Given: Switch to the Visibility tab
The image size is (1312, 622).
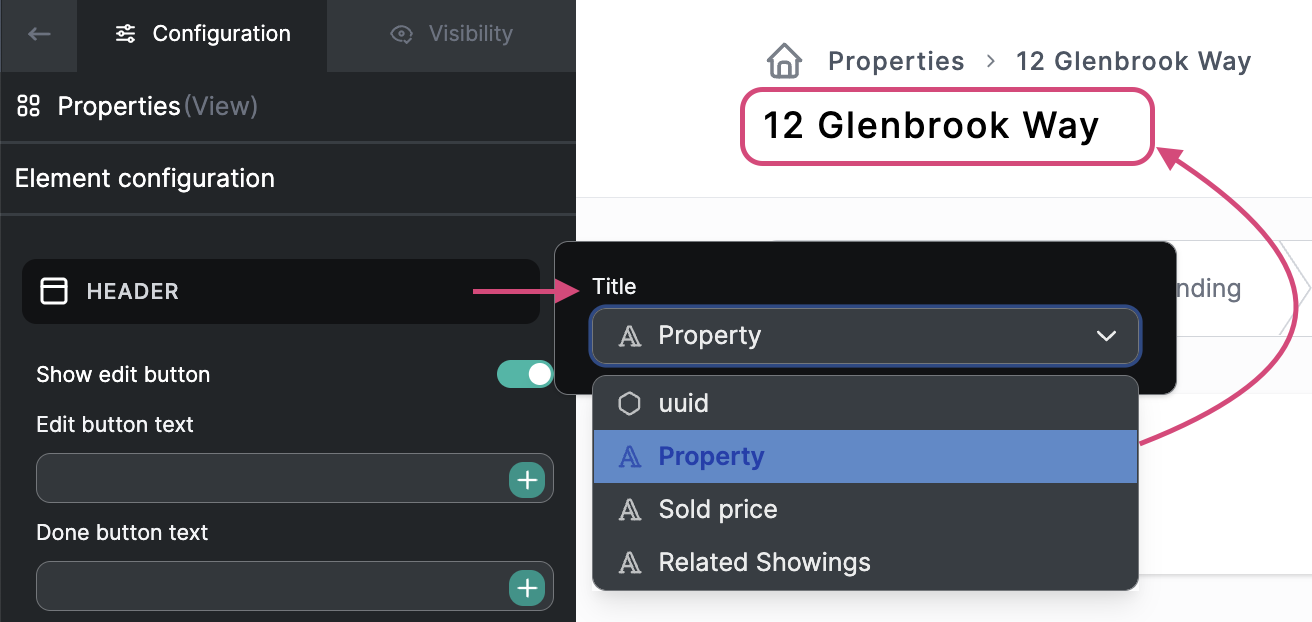Looking at the screenshot, I should point(451,34).
